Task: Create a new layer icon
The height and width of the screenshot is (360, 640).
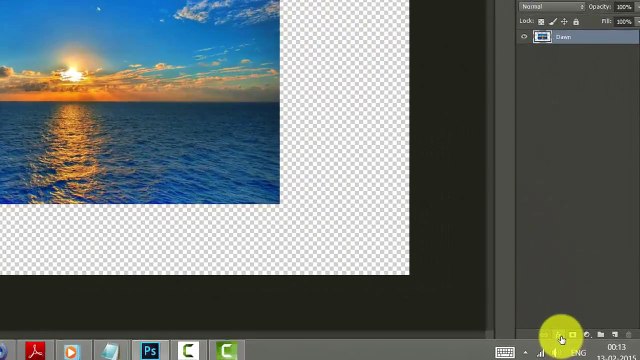Action: [615, 335]
